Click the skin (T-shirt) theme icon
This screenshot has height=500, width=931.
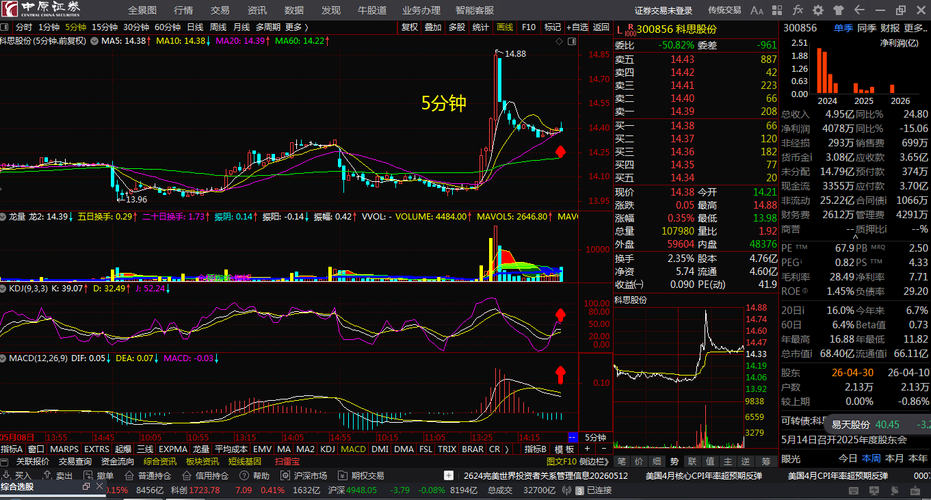point(838,10)
